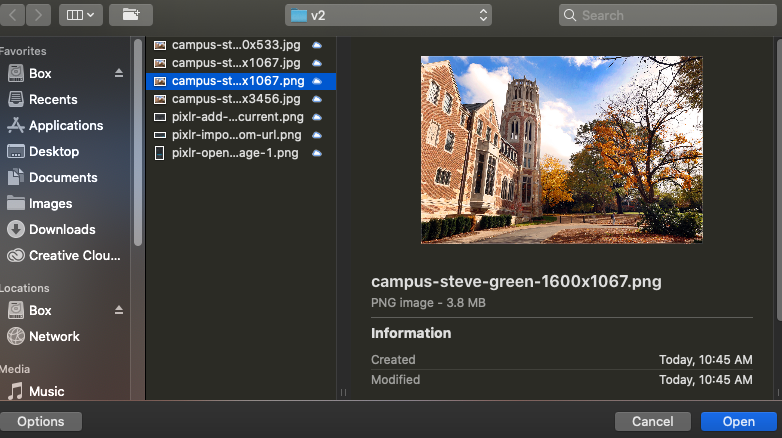The width and height of the screenshot is (782, 438).
Task: Select the Music item under Media
Action: click(x=46, y=392)
